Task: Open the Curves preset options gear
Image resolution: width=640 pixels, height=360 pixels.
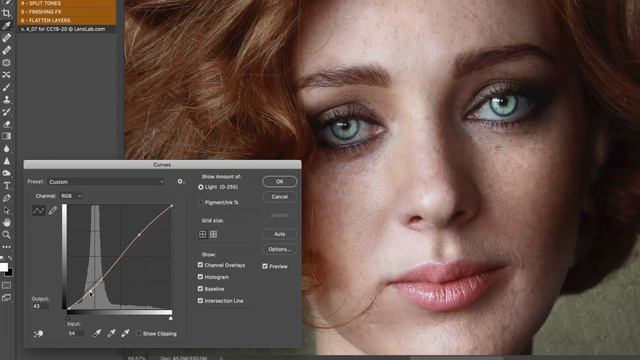Action: click(x=180, y=181)
